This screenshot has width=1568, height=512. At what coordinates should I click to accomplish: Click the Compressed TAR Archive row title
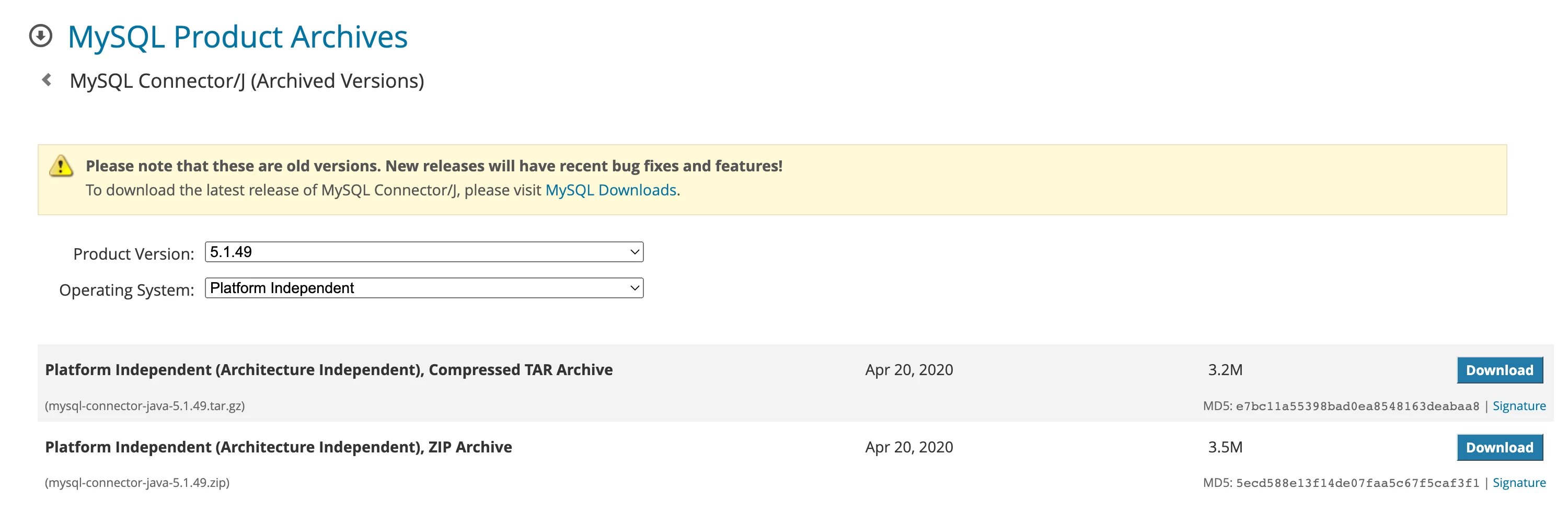click(329, 369)
